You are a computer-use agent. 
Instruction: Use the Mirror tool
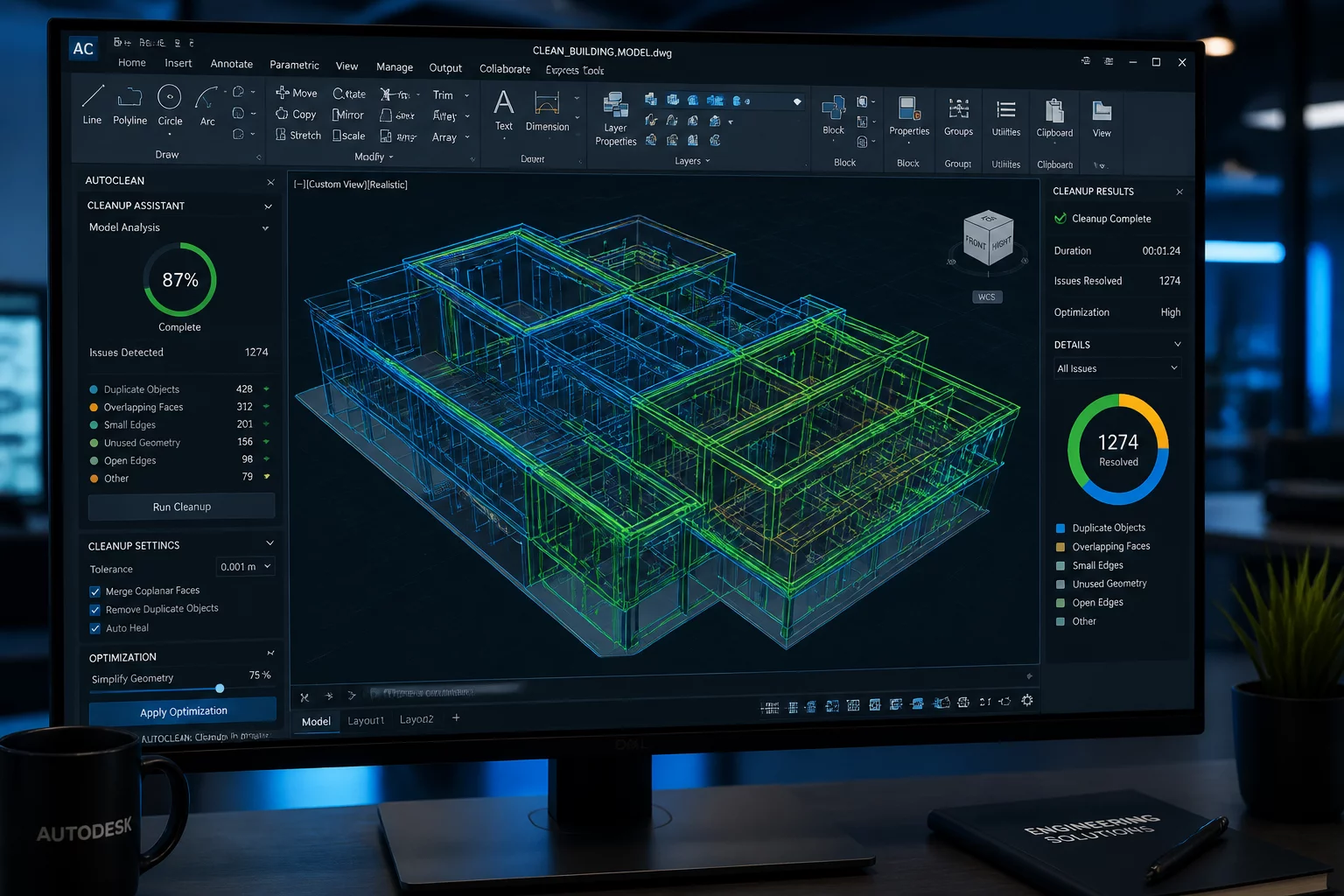pos(347,115)
